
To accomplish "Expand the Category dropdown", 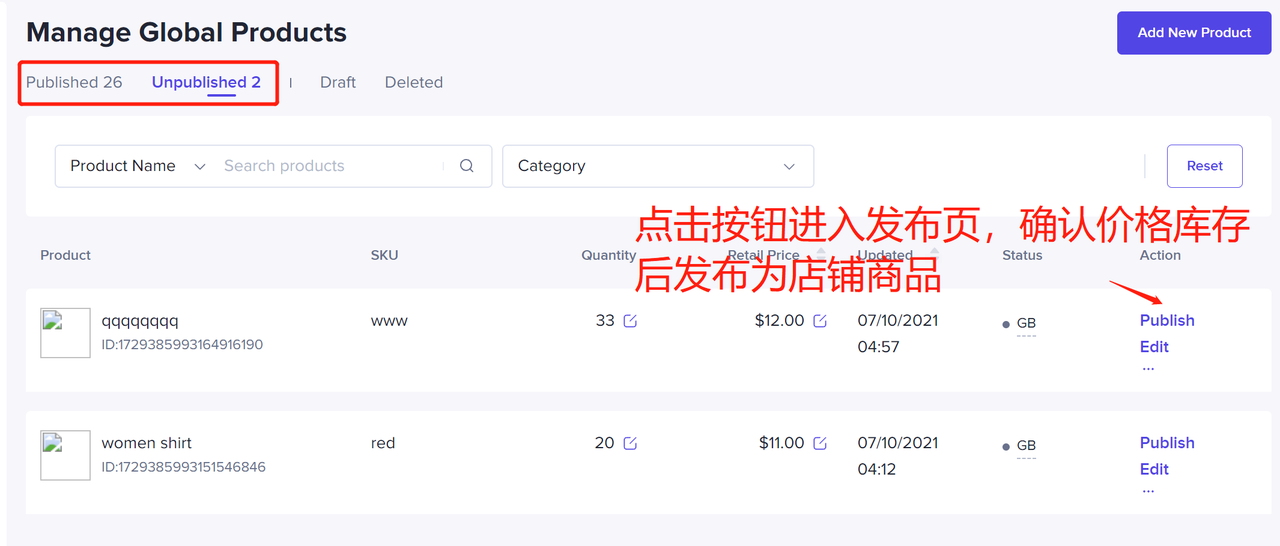I will point(657,166).
